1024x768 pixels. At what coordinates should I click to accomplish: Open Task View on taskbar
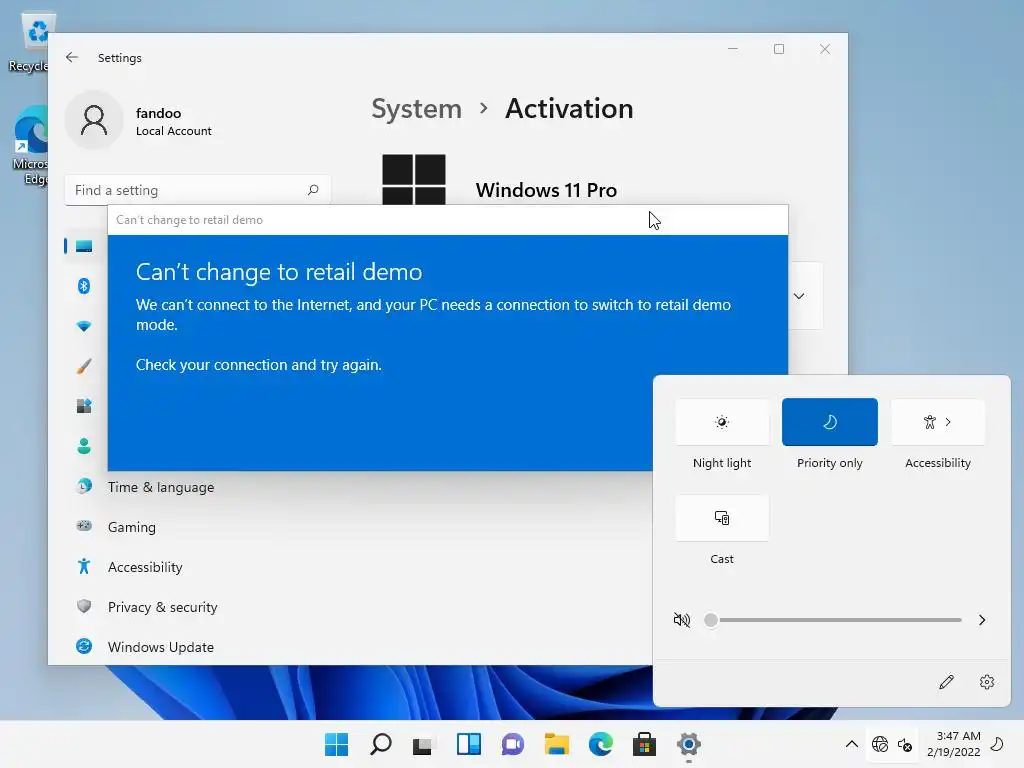click(423, 744)
